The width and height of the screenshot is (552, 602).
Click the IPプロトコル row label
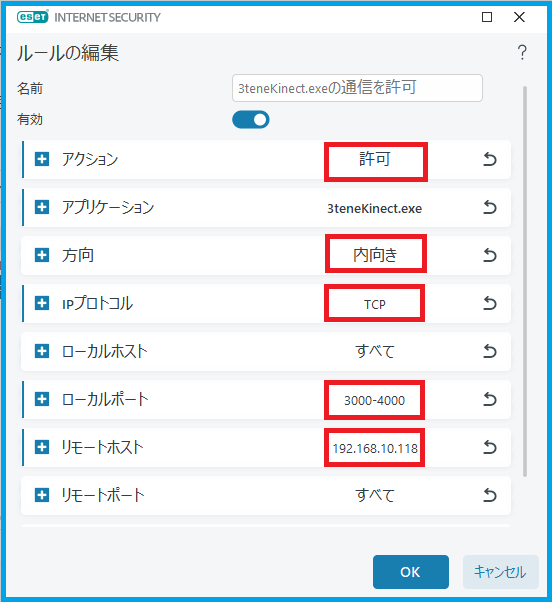(x=98, y=303)
